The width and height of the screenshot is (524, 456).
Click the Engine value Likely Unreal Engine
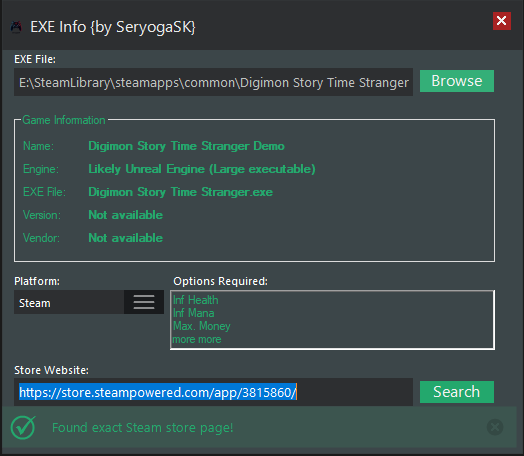(x=202, y=169)
